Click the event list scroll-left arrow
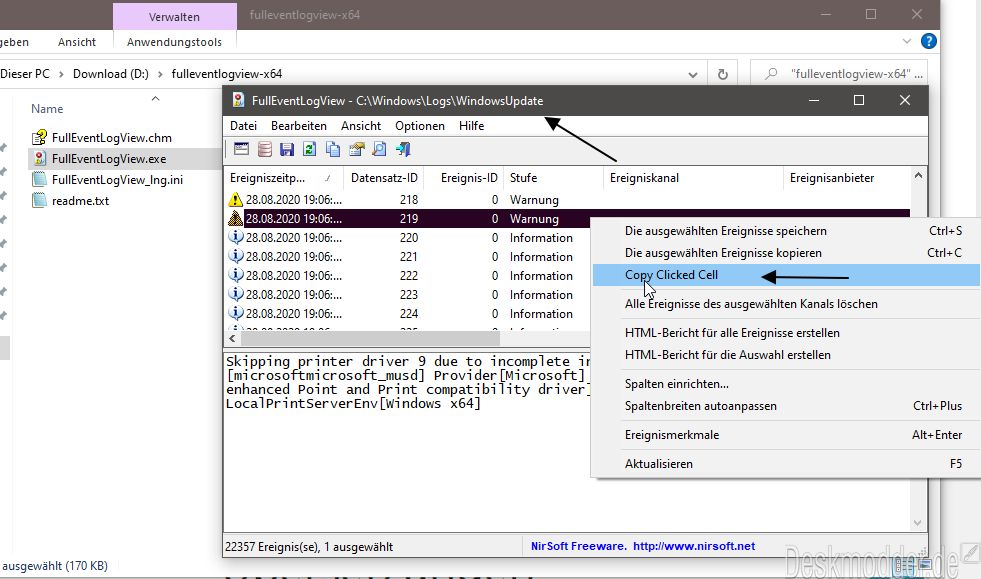 point(232,339)
